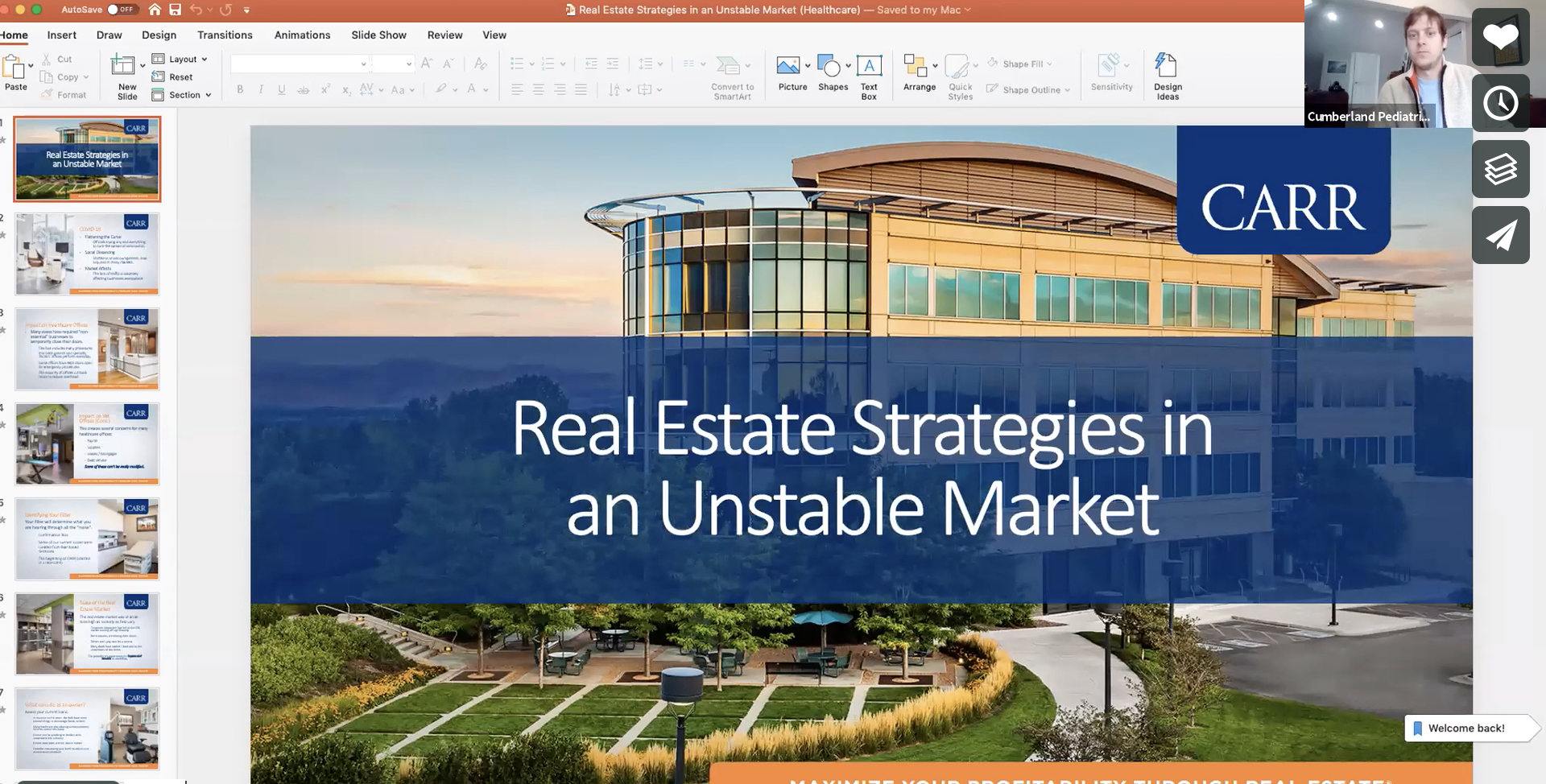Save the presentation with the floppy icon

pos(175,10)
